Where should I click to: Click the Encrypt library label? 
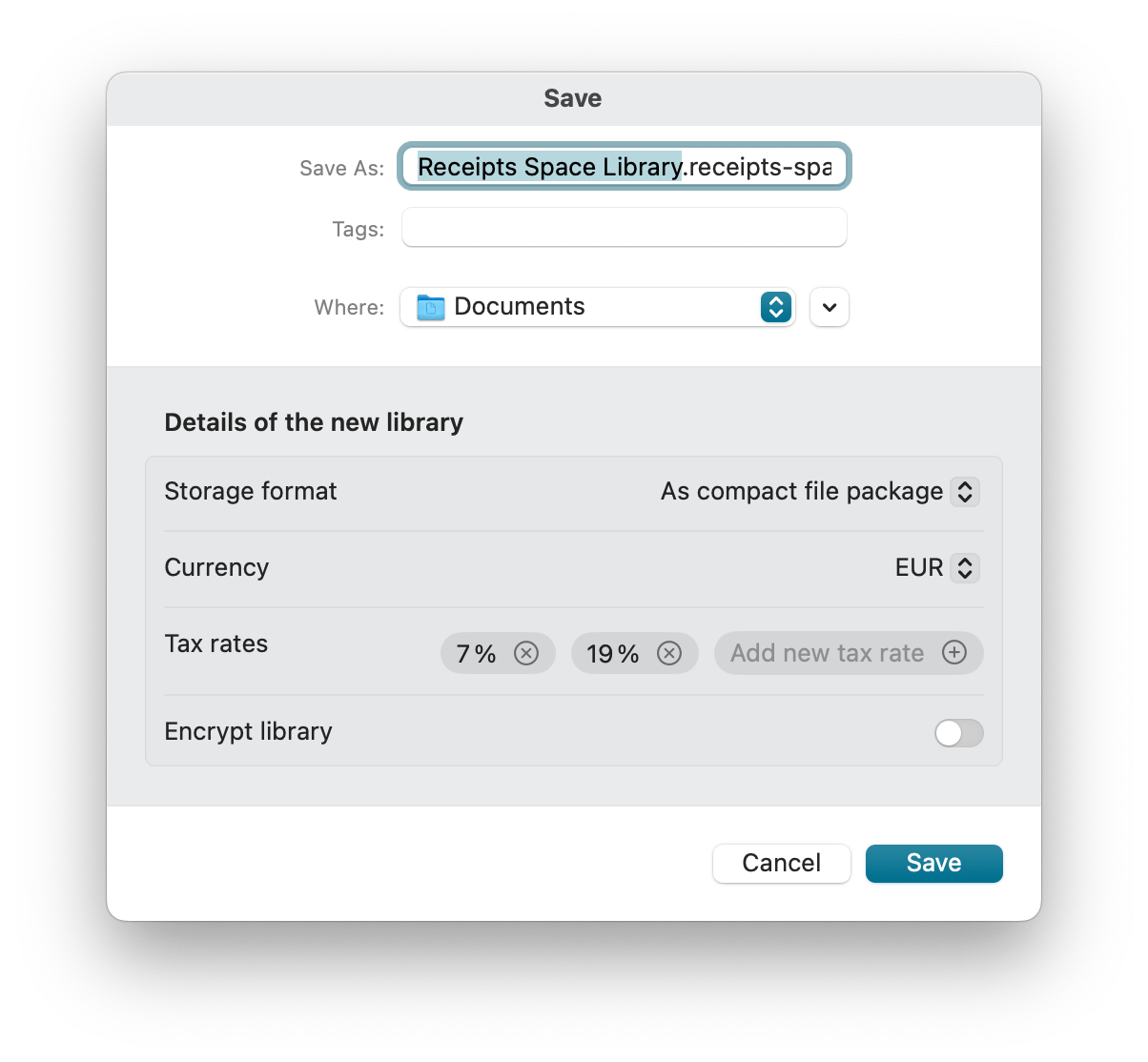[x=248, y=731]
